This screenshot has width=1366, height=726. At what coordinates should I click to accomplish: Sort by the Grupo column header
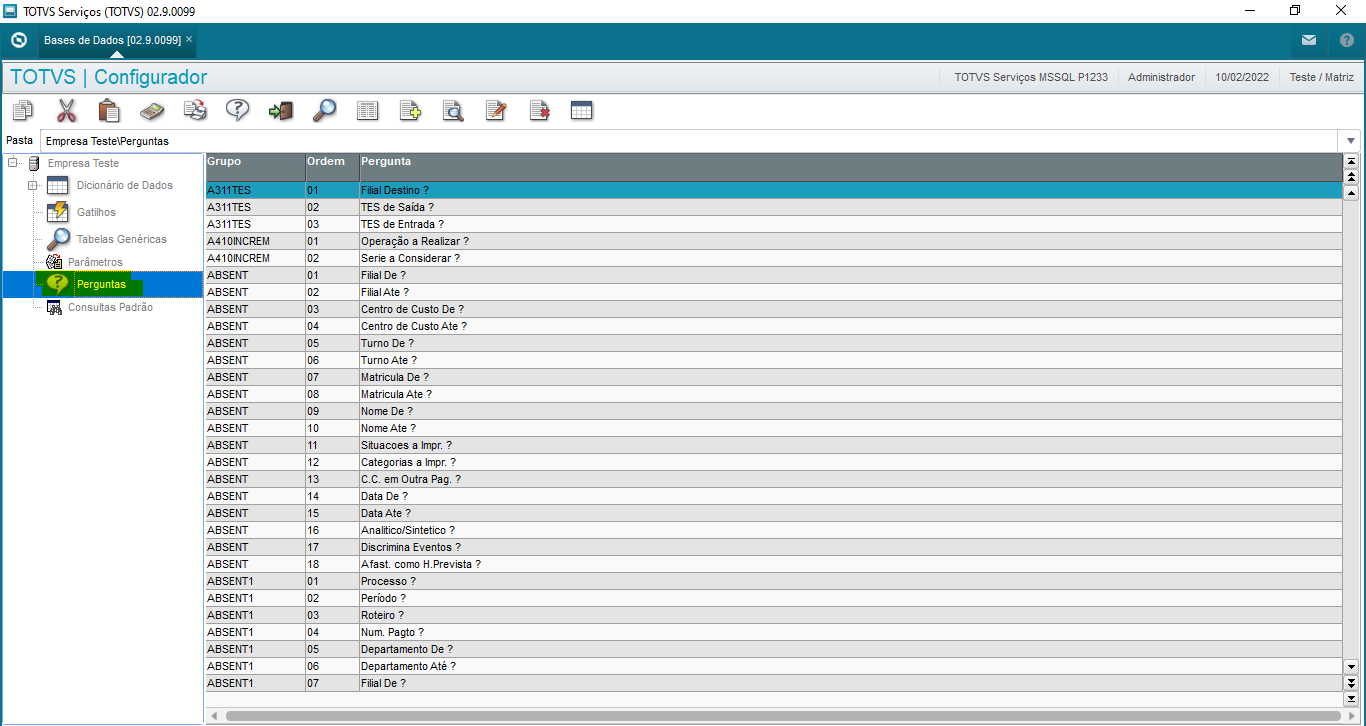[x=255, y=167]
